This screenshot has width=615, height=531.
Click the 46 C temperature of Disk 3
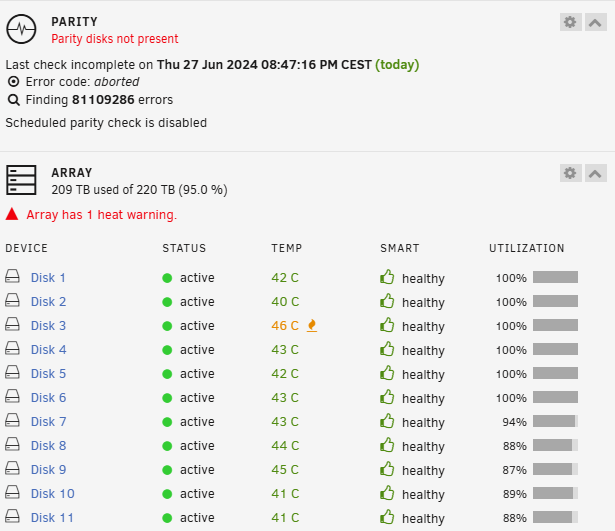point(285,326)
